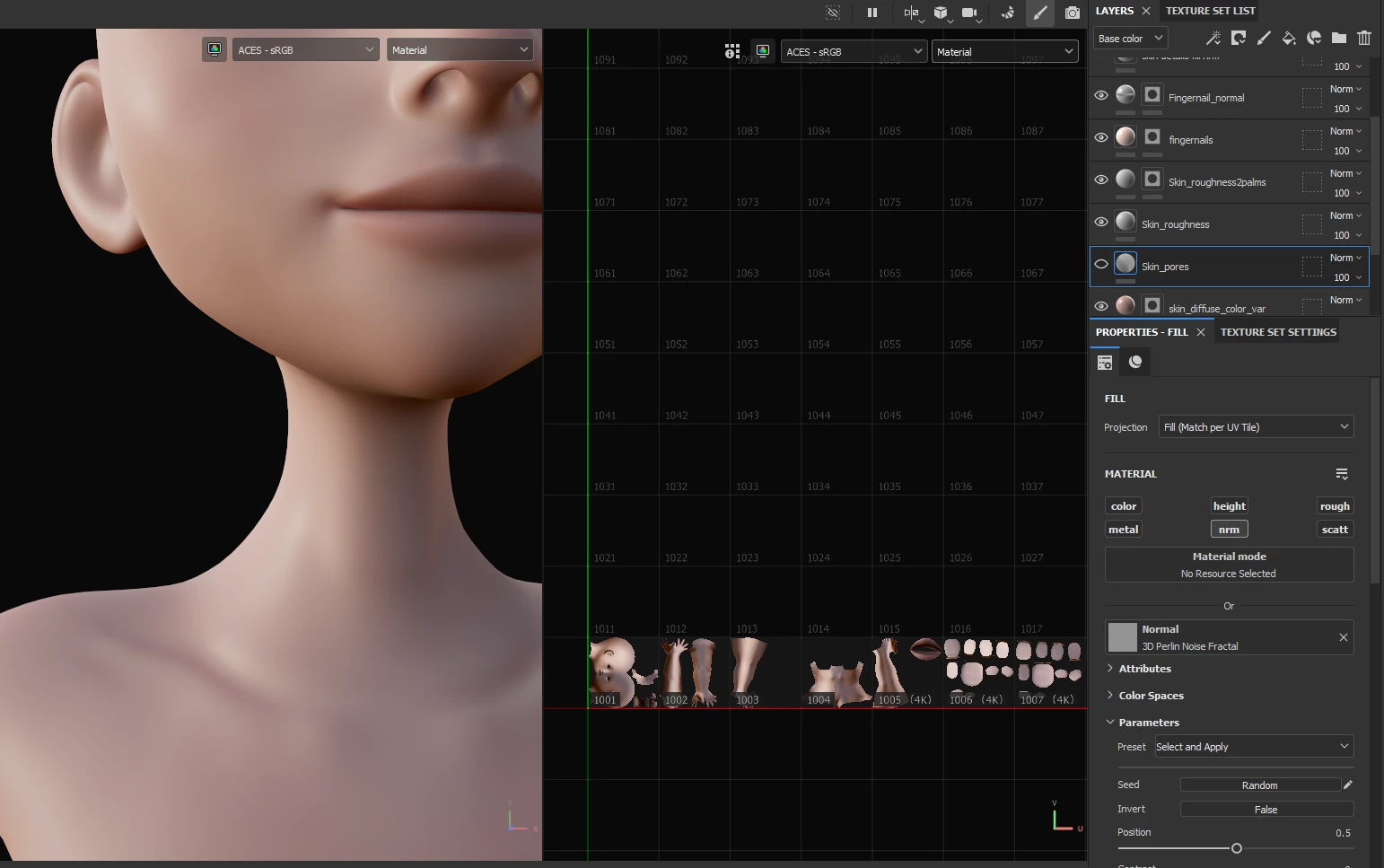
Task: Adjust the Position slider handle
Action: click(1236, 848)
